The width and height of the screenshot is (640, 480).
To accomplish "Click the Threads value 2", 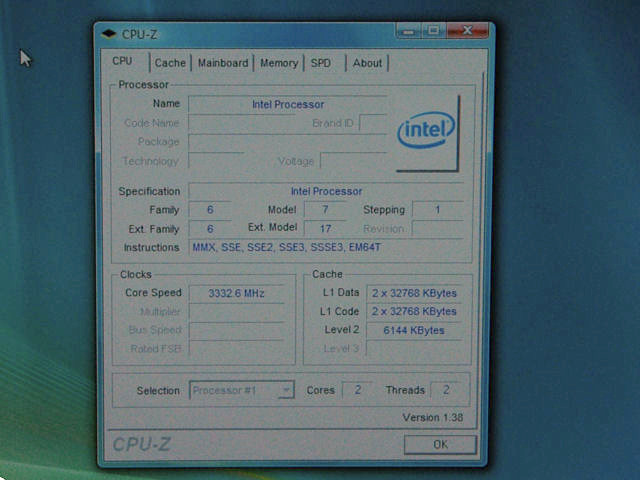I will [446, 390].
